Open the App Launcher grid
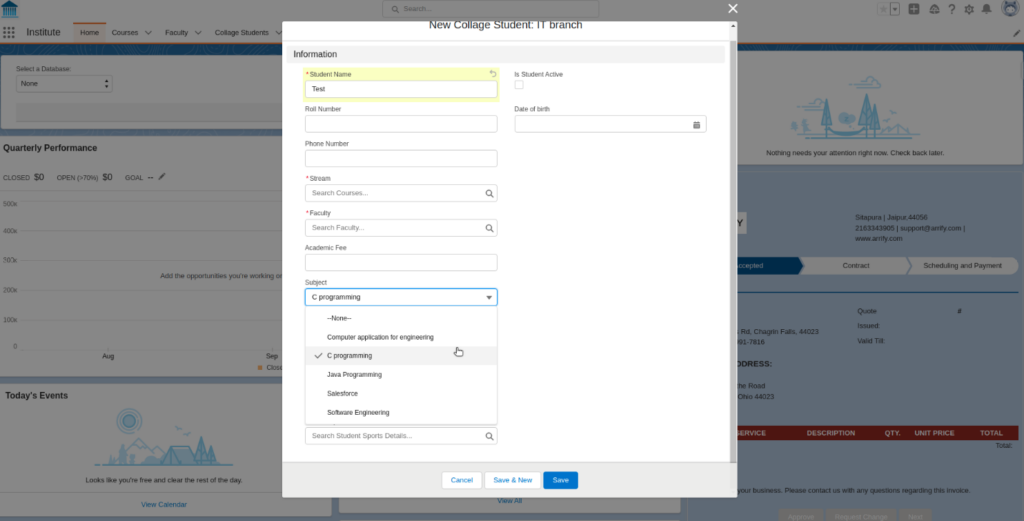1024x521 pixels. (9, 32)
